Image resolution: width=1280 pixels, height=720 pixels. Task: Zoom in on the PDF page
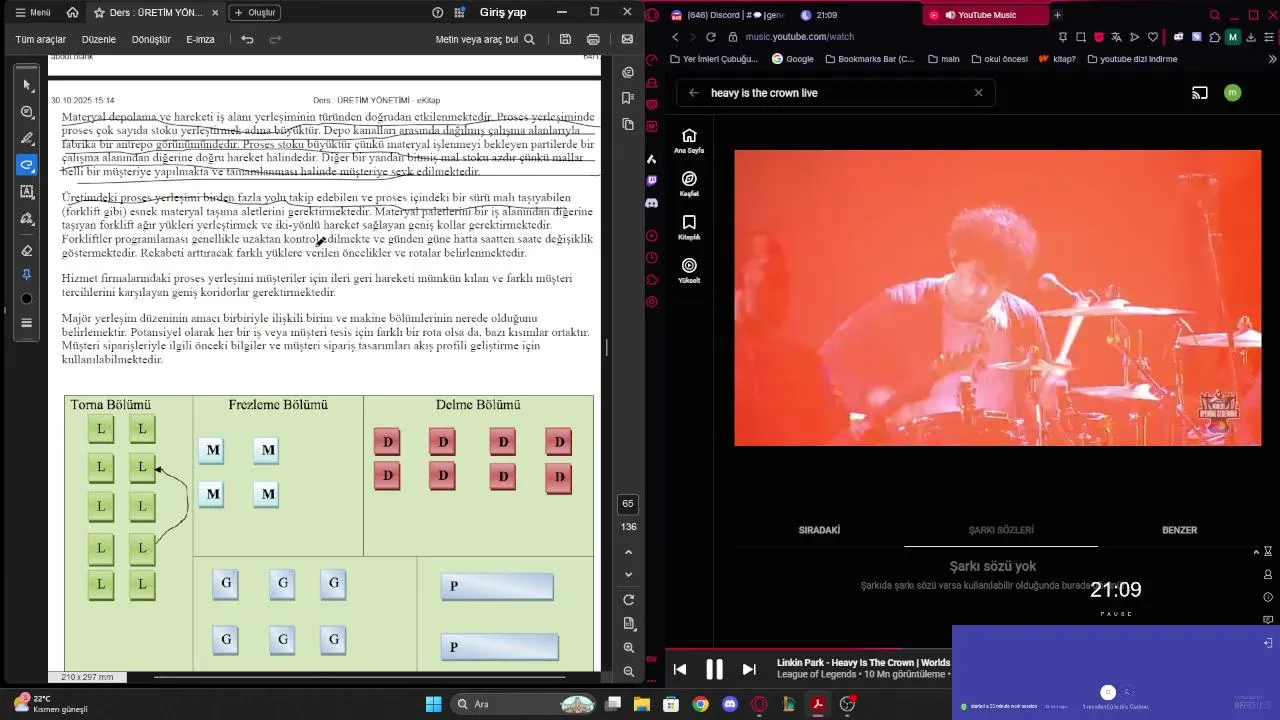click(x=628, y=648)
